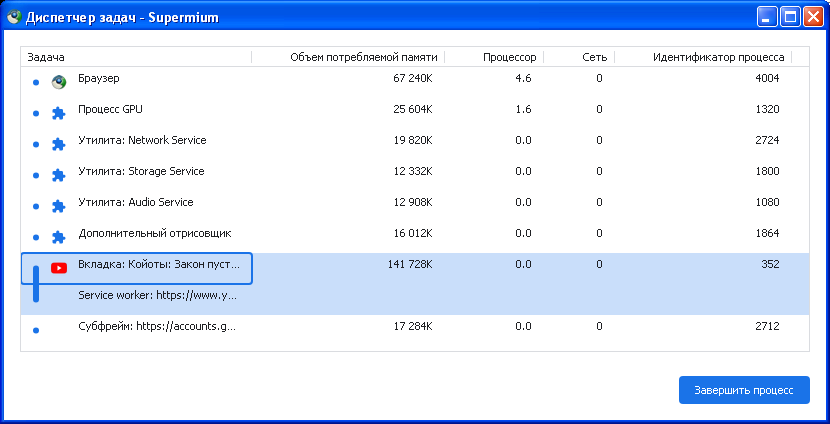Click memory value 12 332K
This screenshot has height=424, width=830.
pyautogui.click(x=413, y=172)
